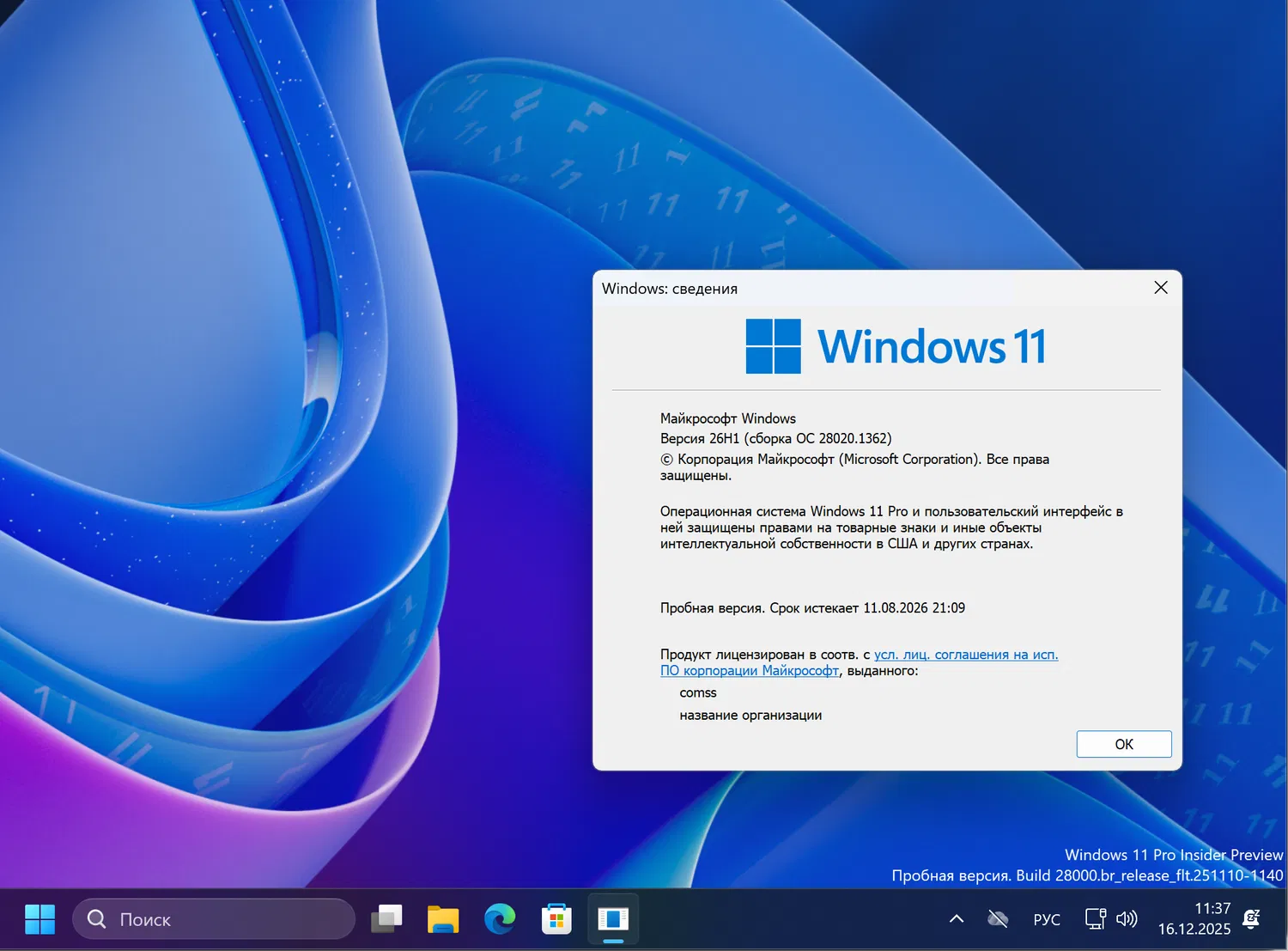Open the Microsoft license agreement link
This screenshot has height=951, width=1288.
coord(965,655)
